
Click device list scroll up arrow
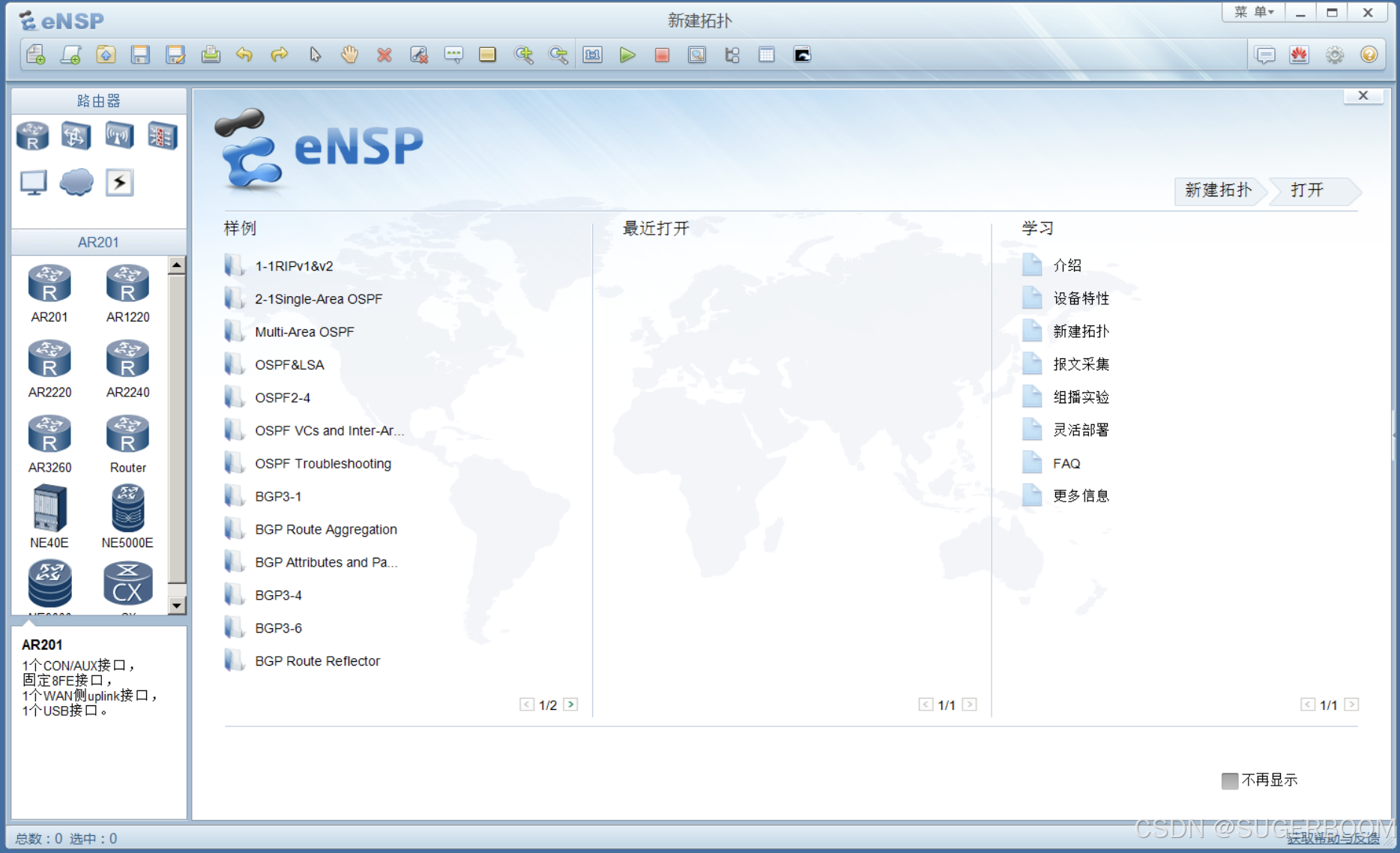(177, 265)
